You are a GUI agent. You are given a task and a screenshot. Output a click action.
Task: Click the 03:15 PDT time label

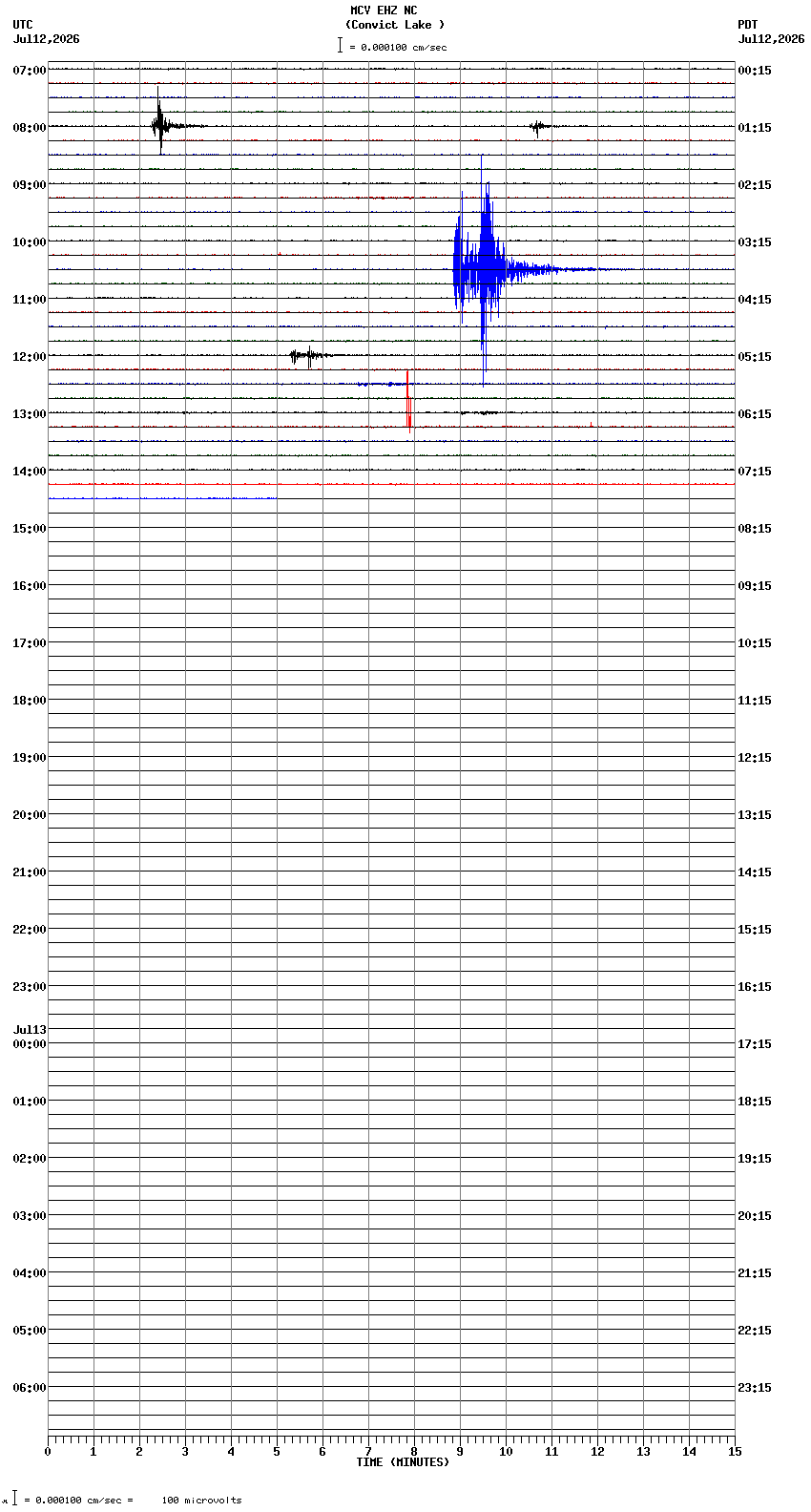coord(755,242)
